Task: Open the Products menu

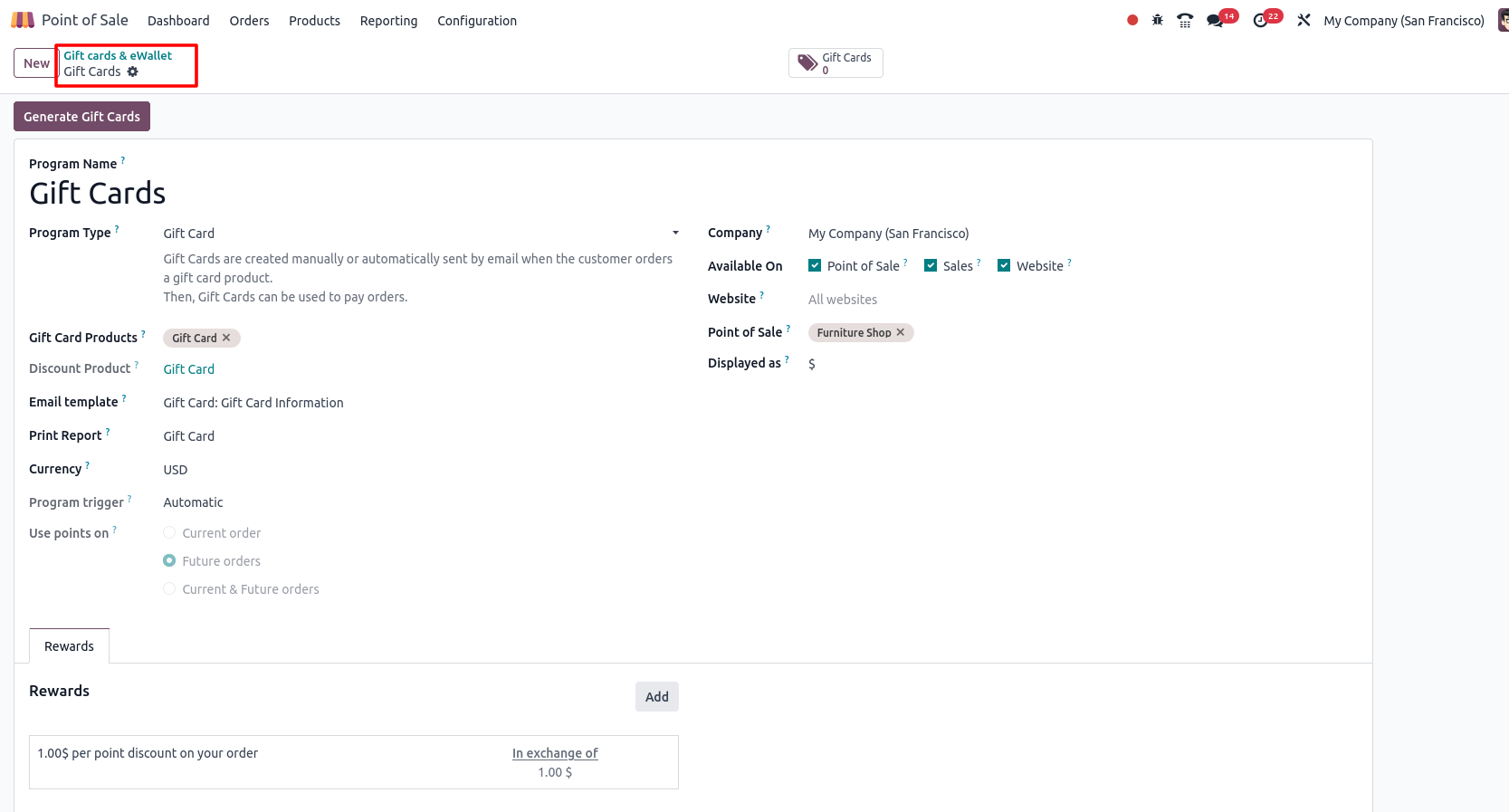Action: tap(314, 20)
